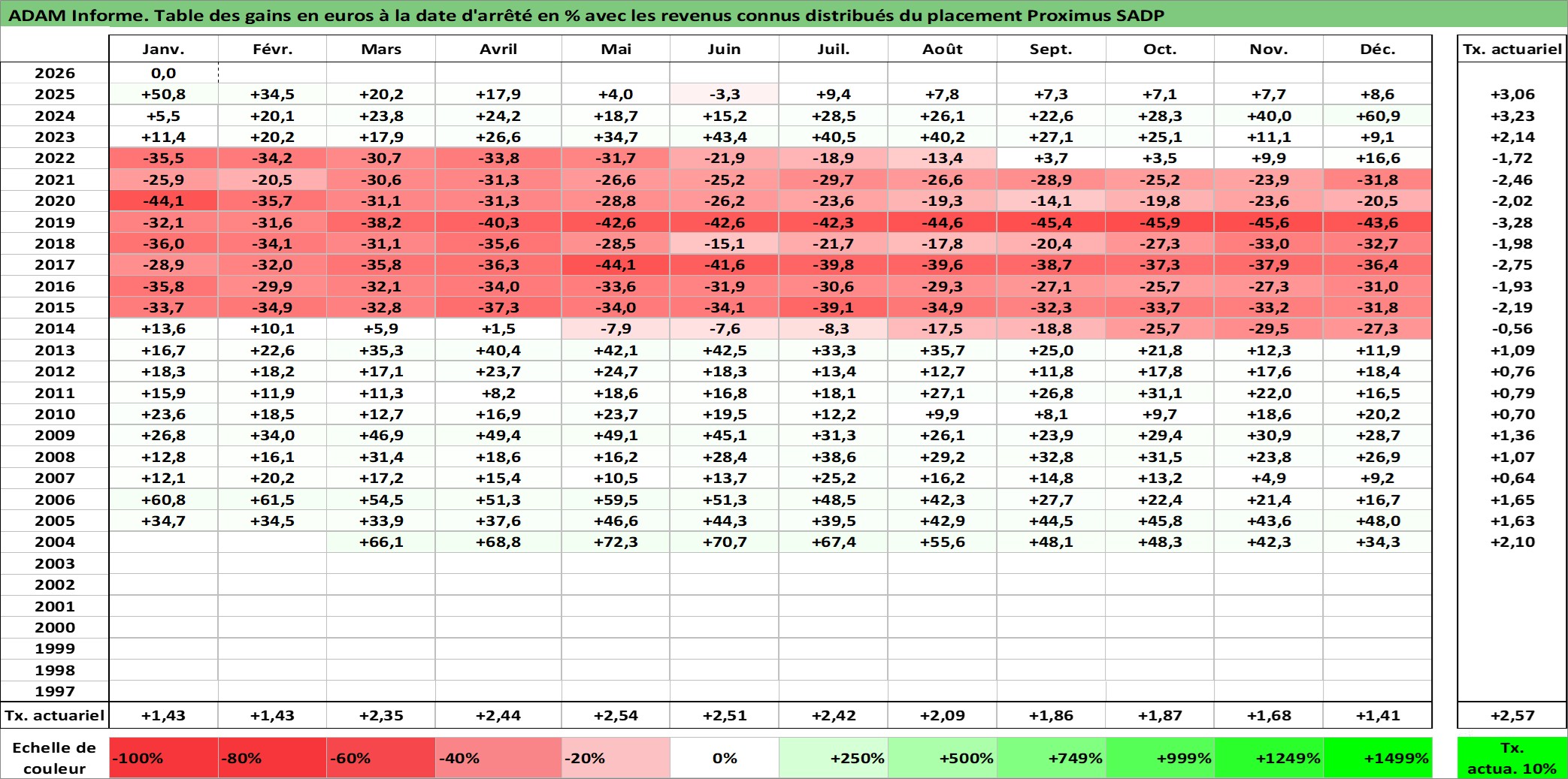Screen dimensions: 1568x779
Task: Select the -40% color legend cell
Action: click(498, 758)
